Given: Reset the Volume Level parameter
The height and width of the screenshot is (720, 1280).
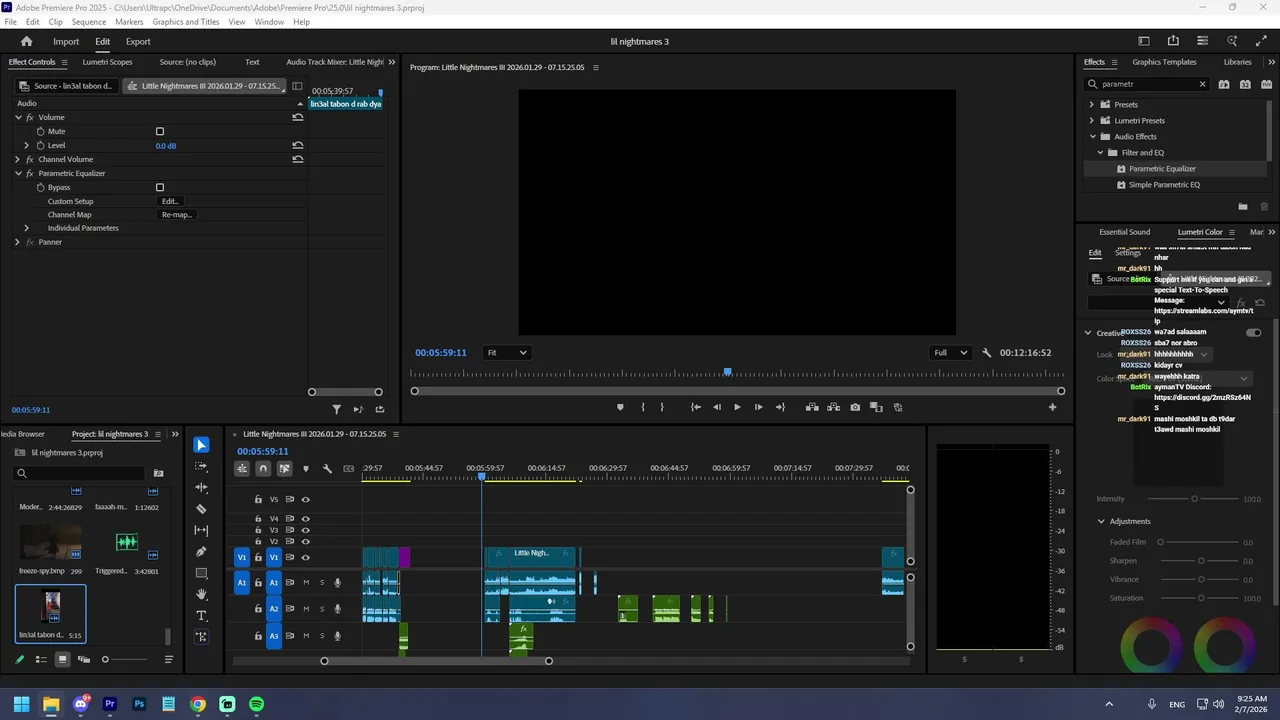Looking at the screenshot, I should pyautogui.click(x=297, y=145).
